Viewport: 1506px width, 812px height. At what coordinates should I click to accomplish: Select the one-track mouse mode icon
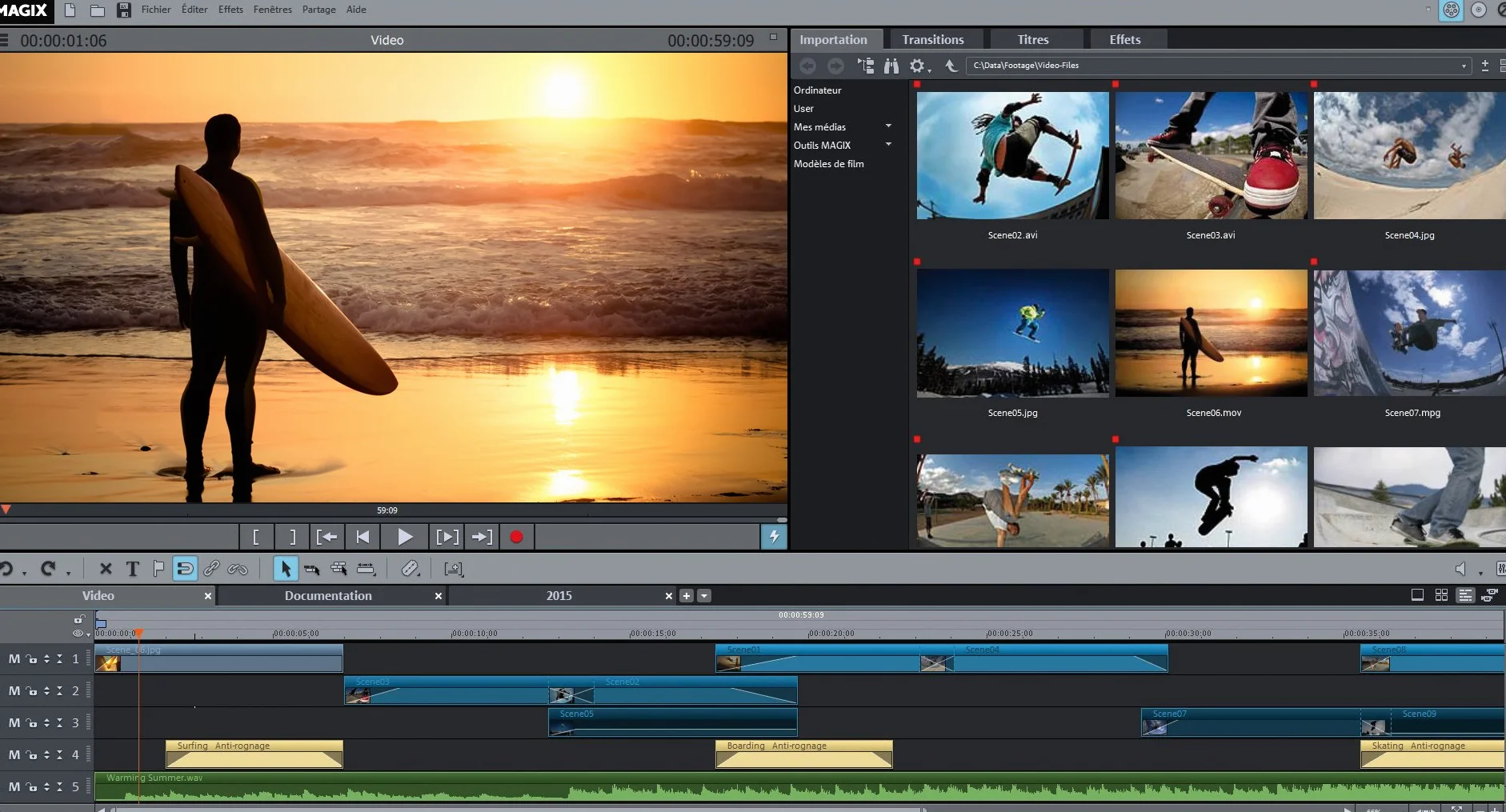coord(312,569)
